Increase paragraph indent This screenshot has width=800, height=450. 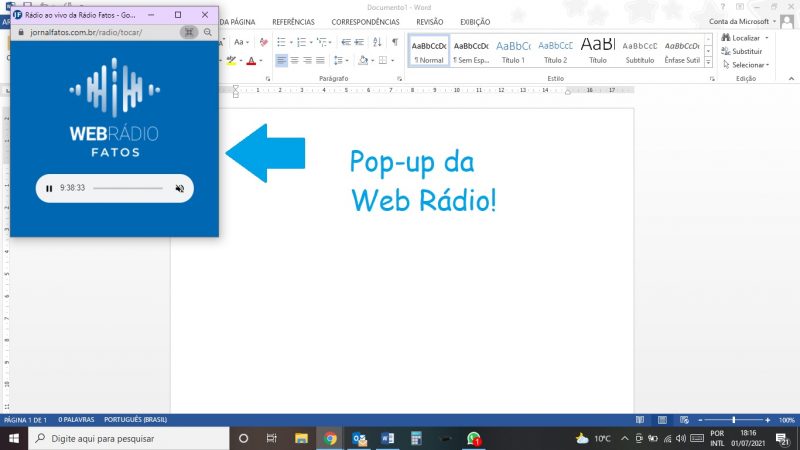coord(359,42)
